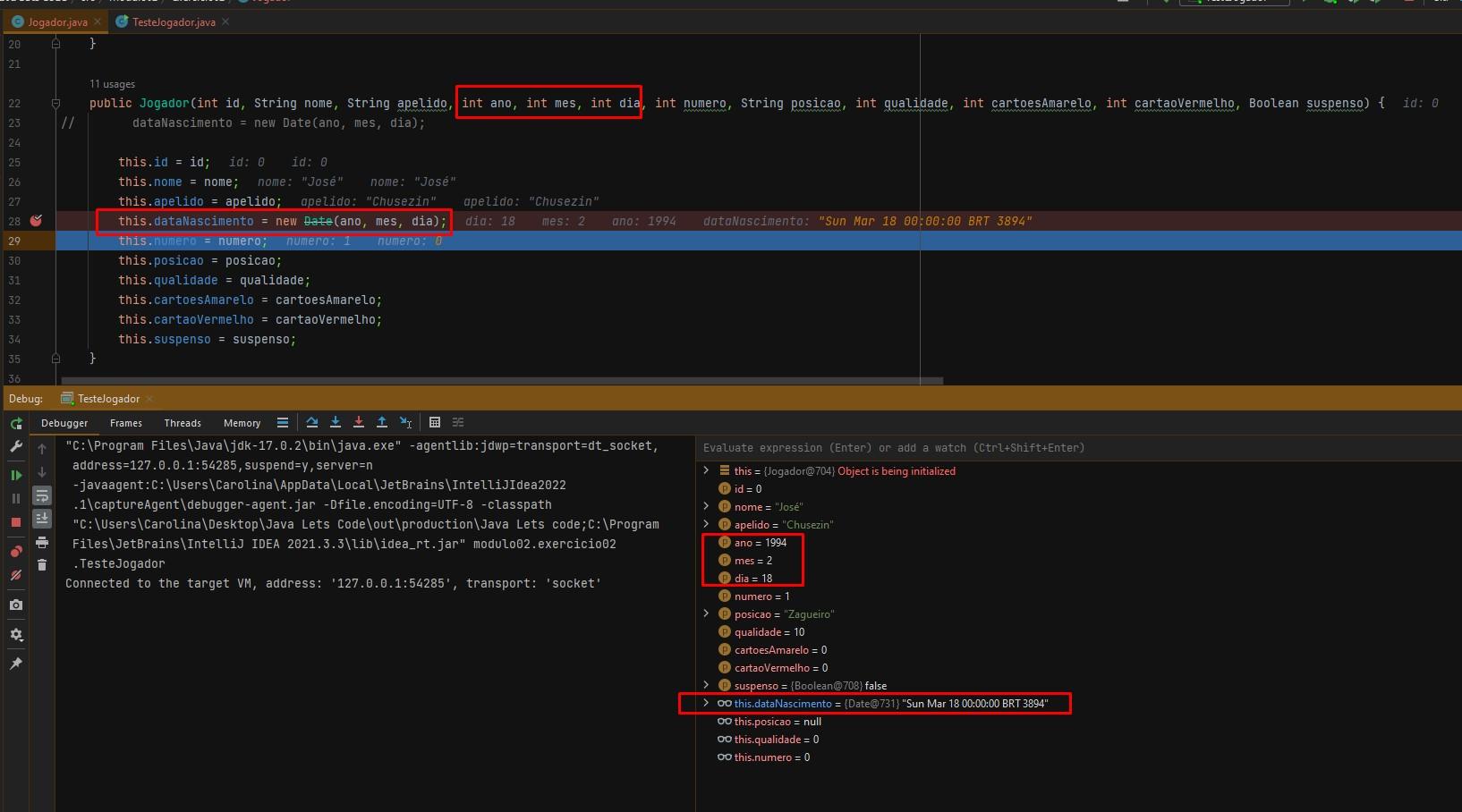The image size is (1462, 812).
Task: Select the 'ano = 1994' variable row
Action: (x=1078, y=543)
